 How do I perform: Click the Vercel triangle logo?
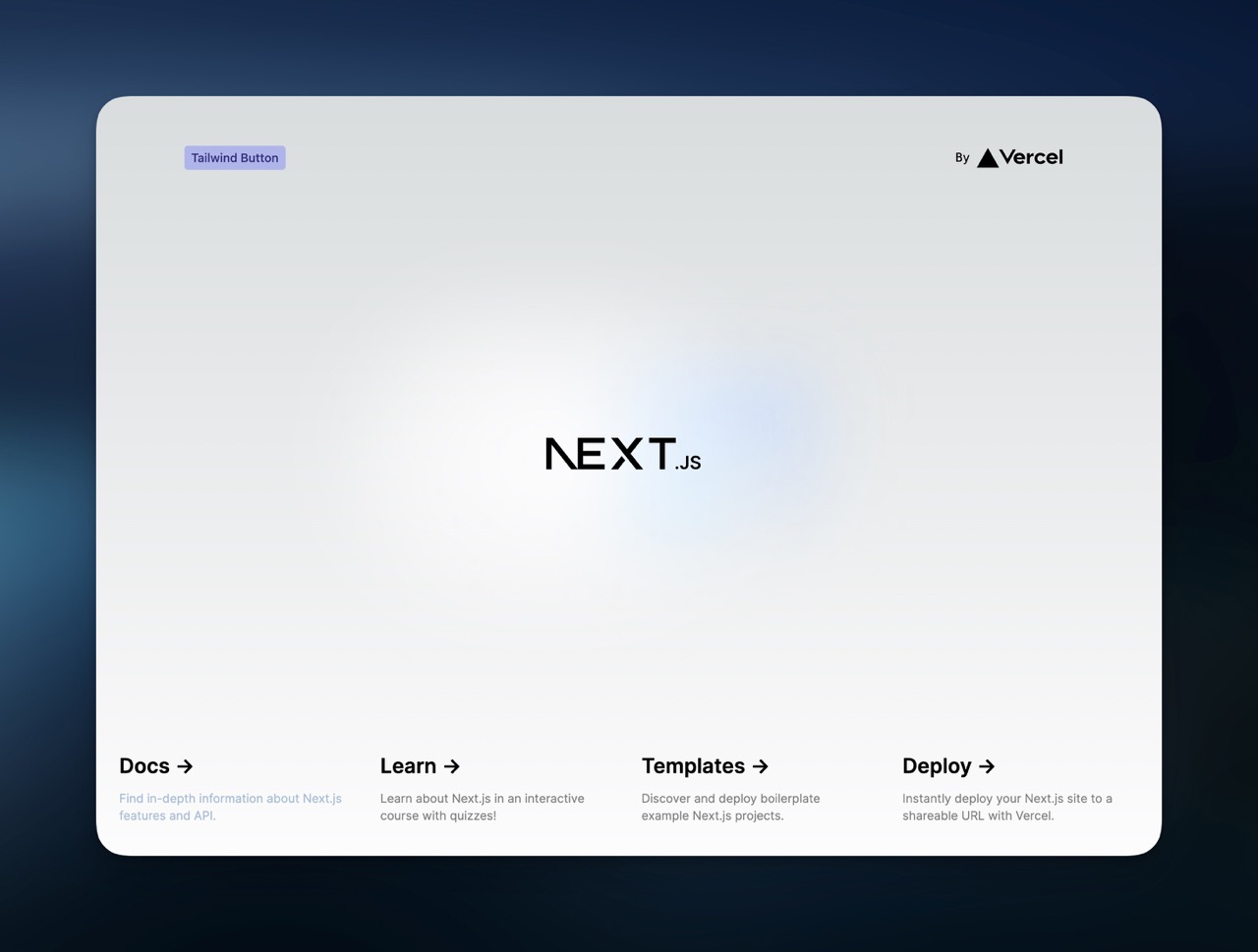988,157
